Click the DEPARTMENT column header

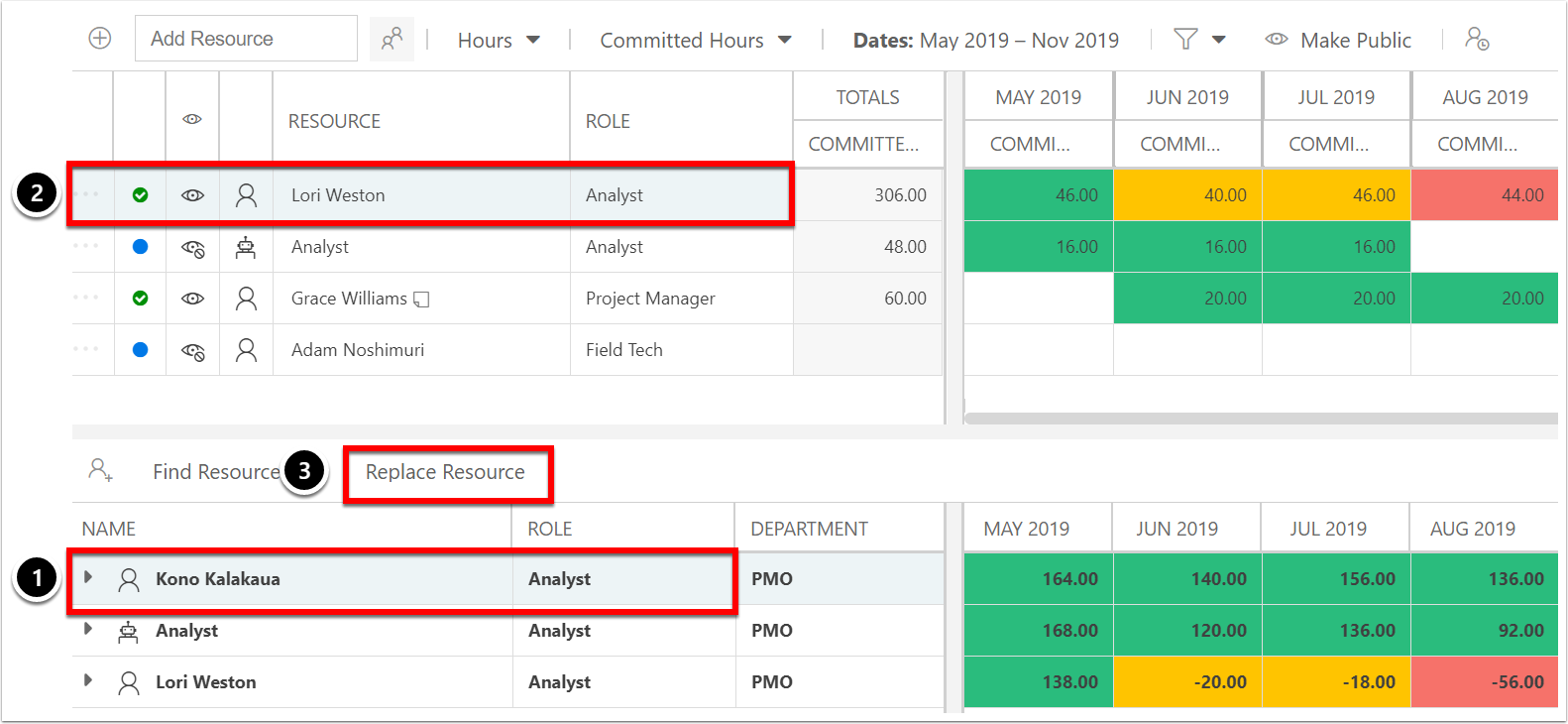[x=809, y=529]
